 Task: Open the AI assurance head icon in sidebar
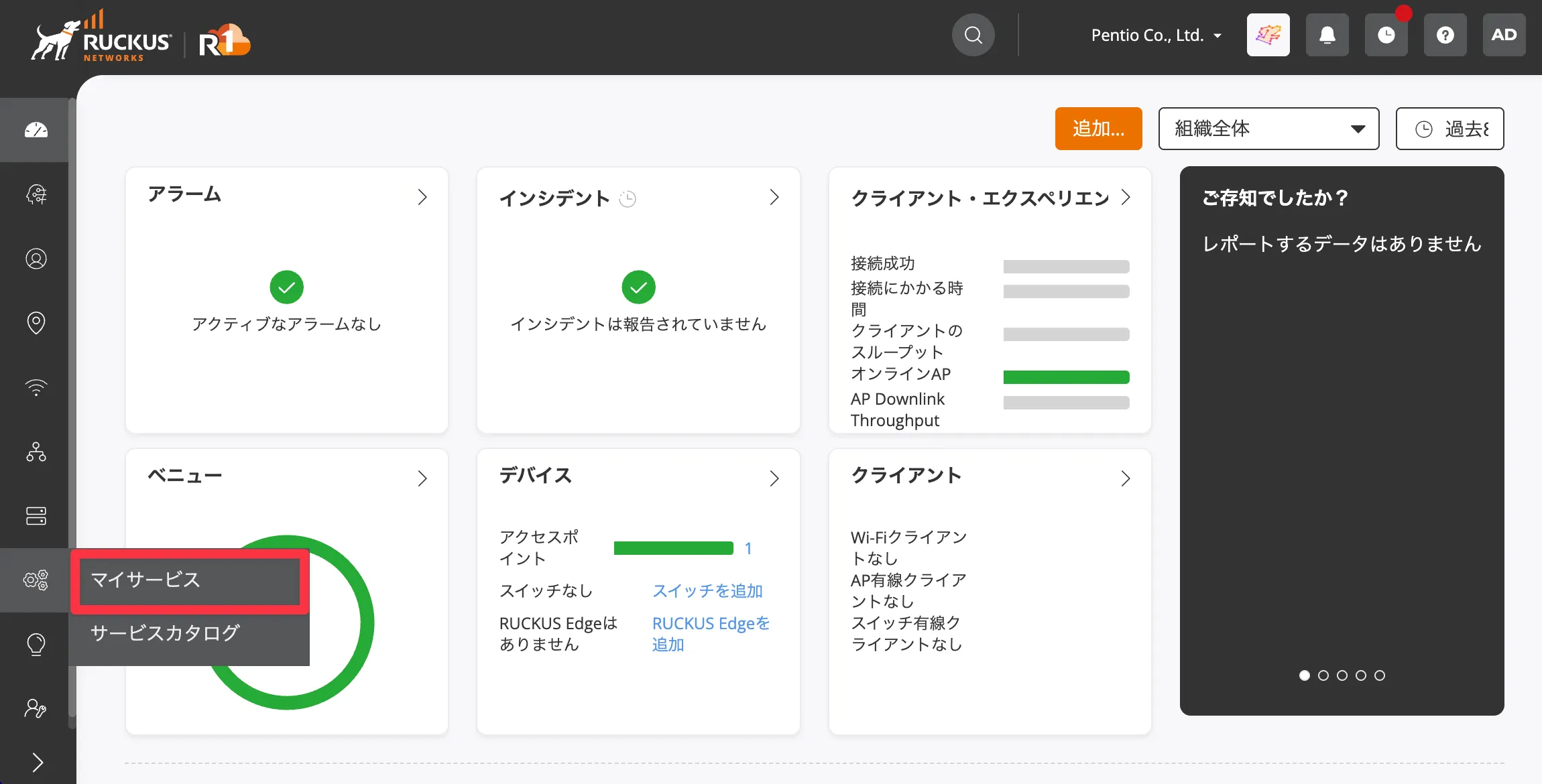coord(36,194)
